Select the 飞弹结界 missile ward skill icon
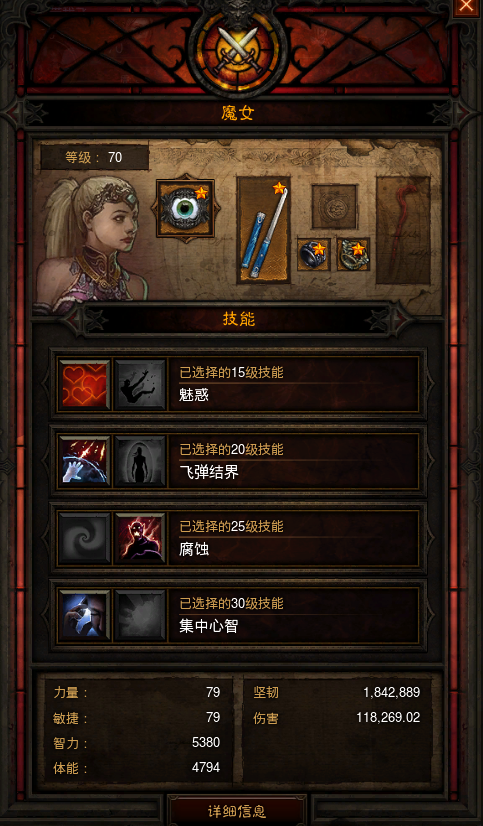Viewport: 483px width, 826px height. click(84, 461)
